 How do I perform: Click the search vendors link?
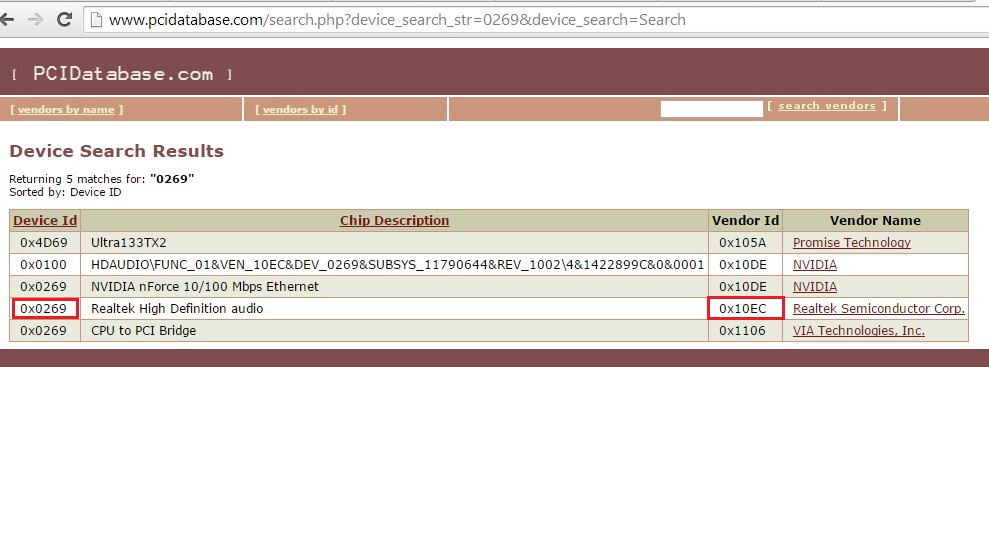click(x=826, y=106)
